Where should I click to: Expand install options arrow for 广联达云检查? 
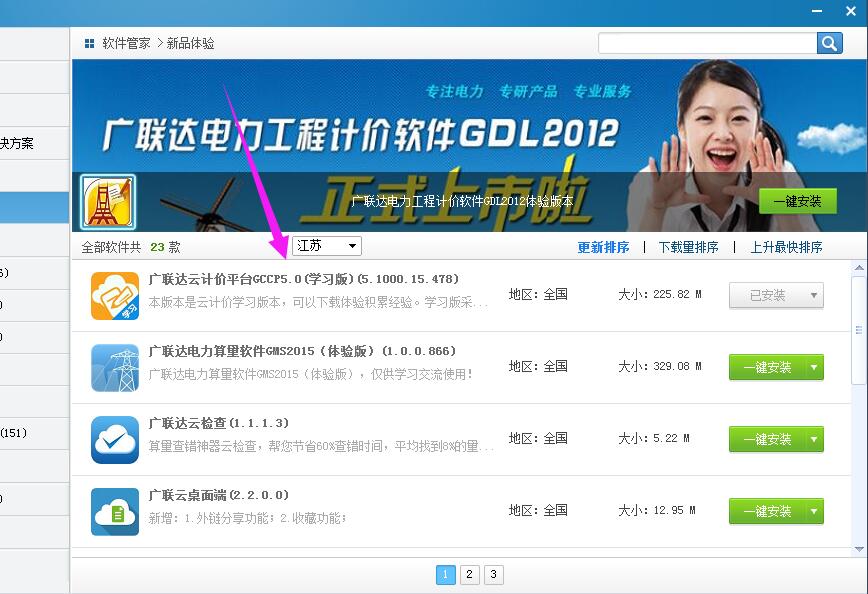(x=814, y=439)
